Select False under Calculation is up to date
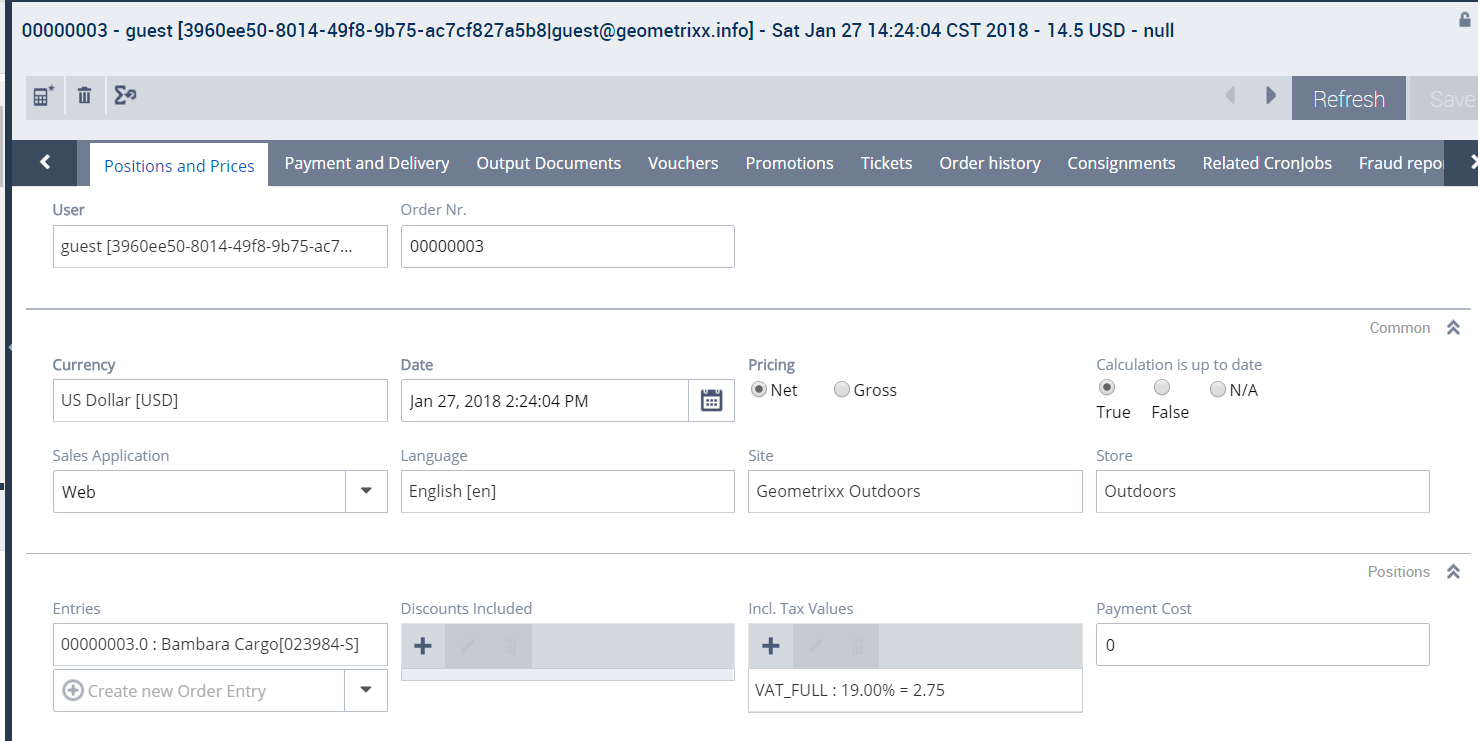This screenshot has height=741, width=1478. (1161, 387)
